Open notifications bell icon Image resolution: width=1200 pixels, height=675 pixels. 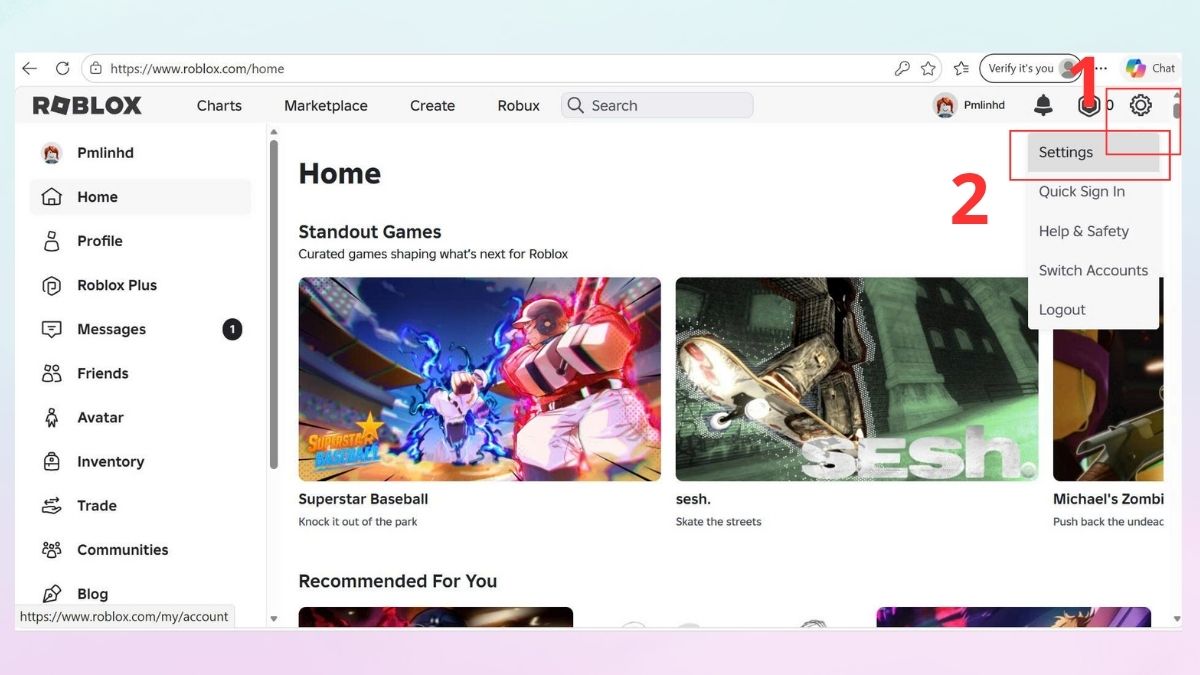[1043, 105]
